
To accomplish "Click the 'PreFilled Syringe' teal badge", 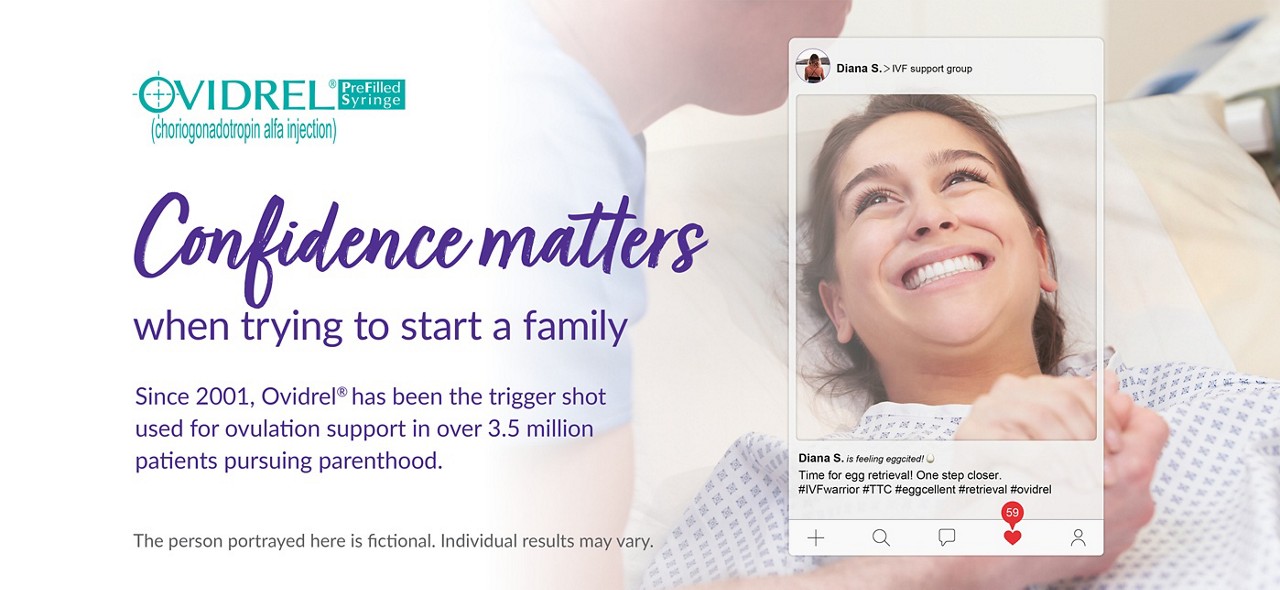I will 370,94.
